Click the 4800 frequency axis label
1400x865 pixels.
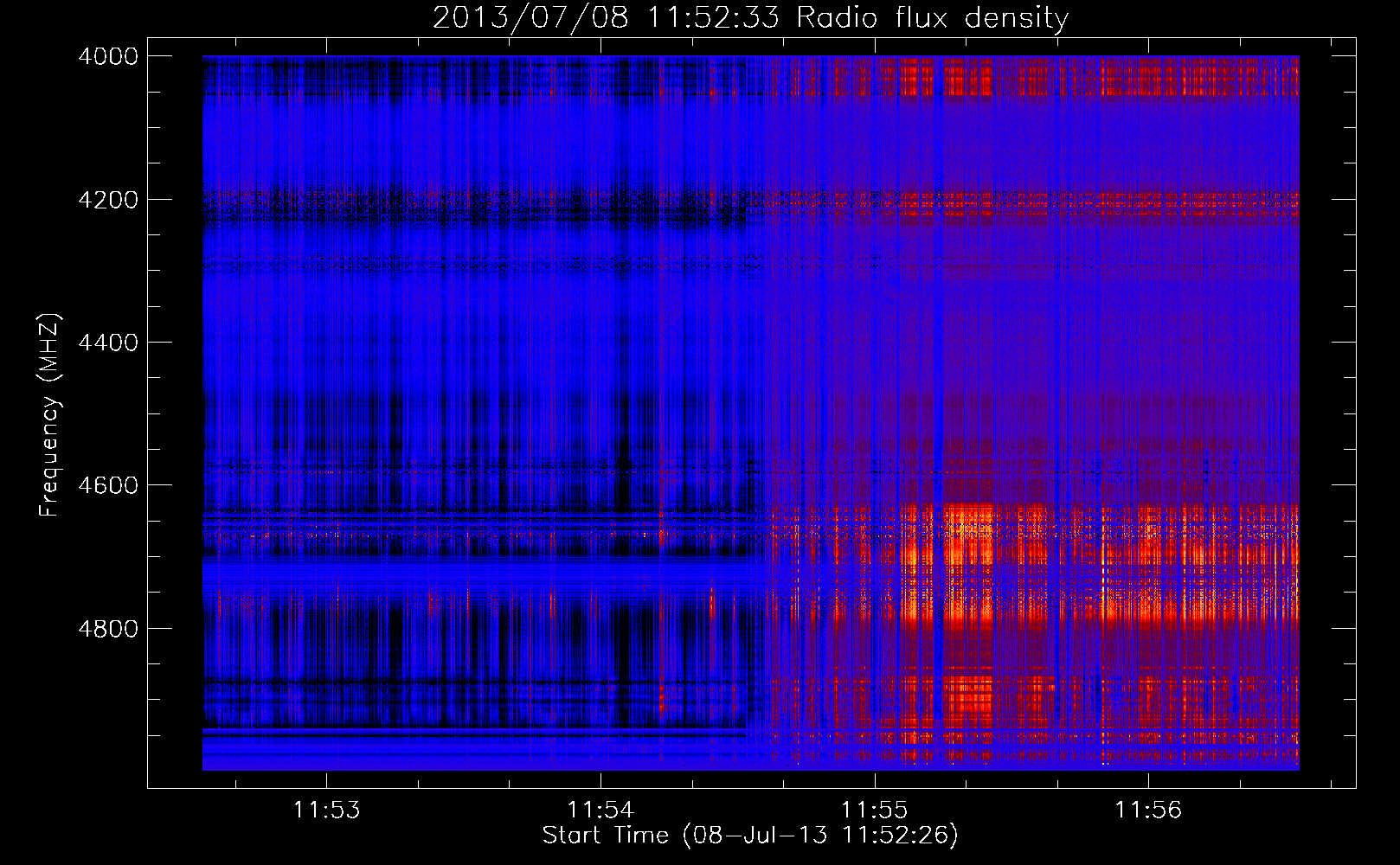pos(108,628)
